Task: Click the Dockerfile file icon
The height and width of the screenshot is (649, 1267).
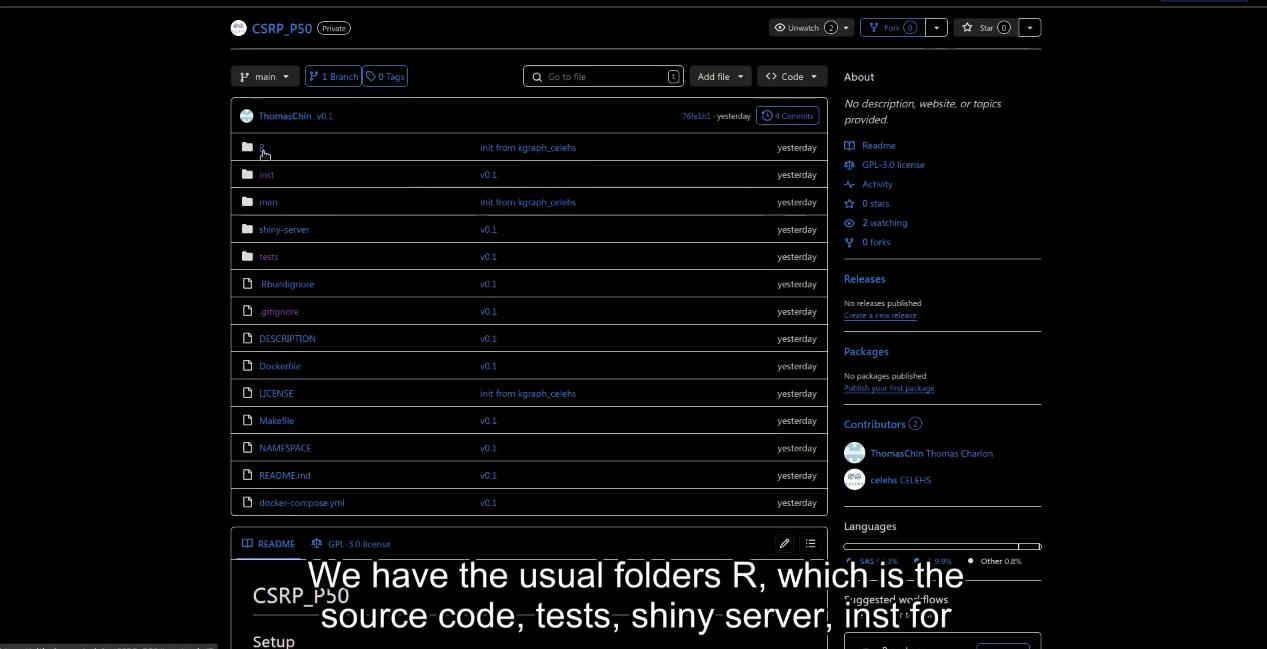Action: tap(247, 366)
